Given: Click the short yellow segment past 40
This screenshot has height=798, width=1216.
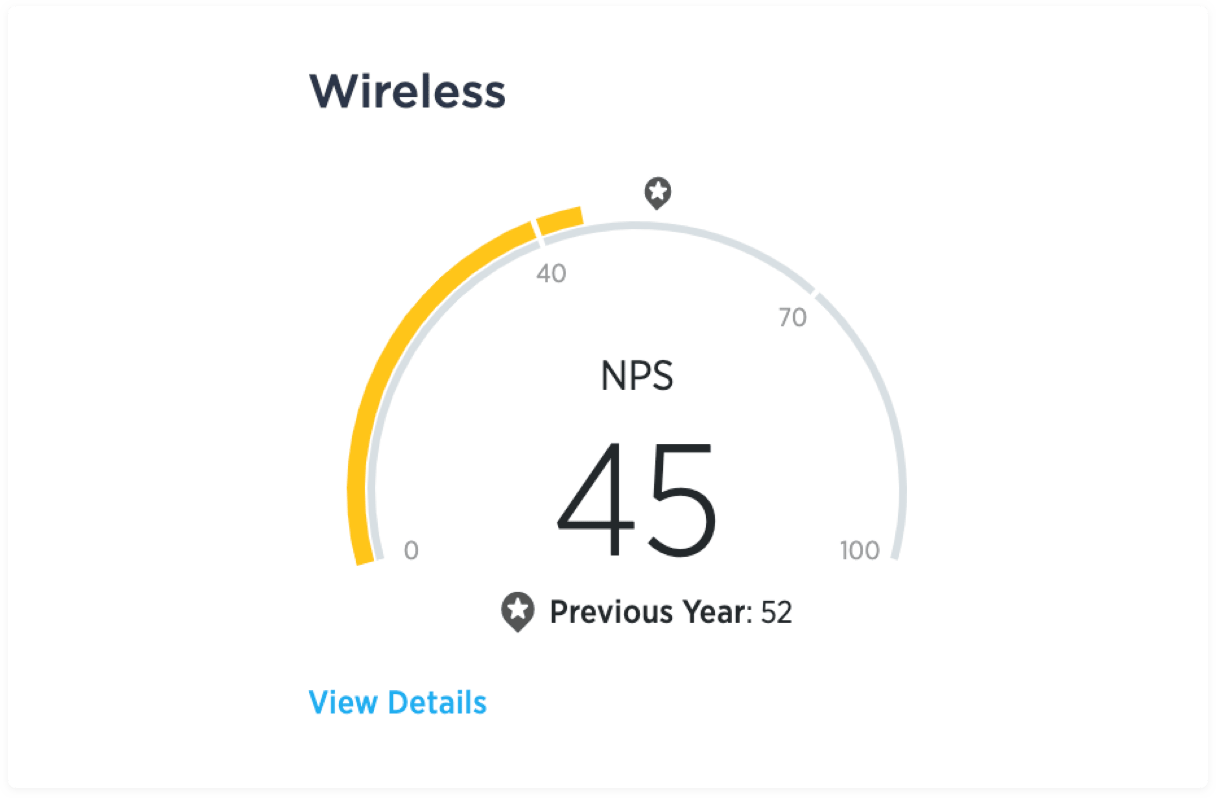Looking at the screenshot, I should 560,221.
